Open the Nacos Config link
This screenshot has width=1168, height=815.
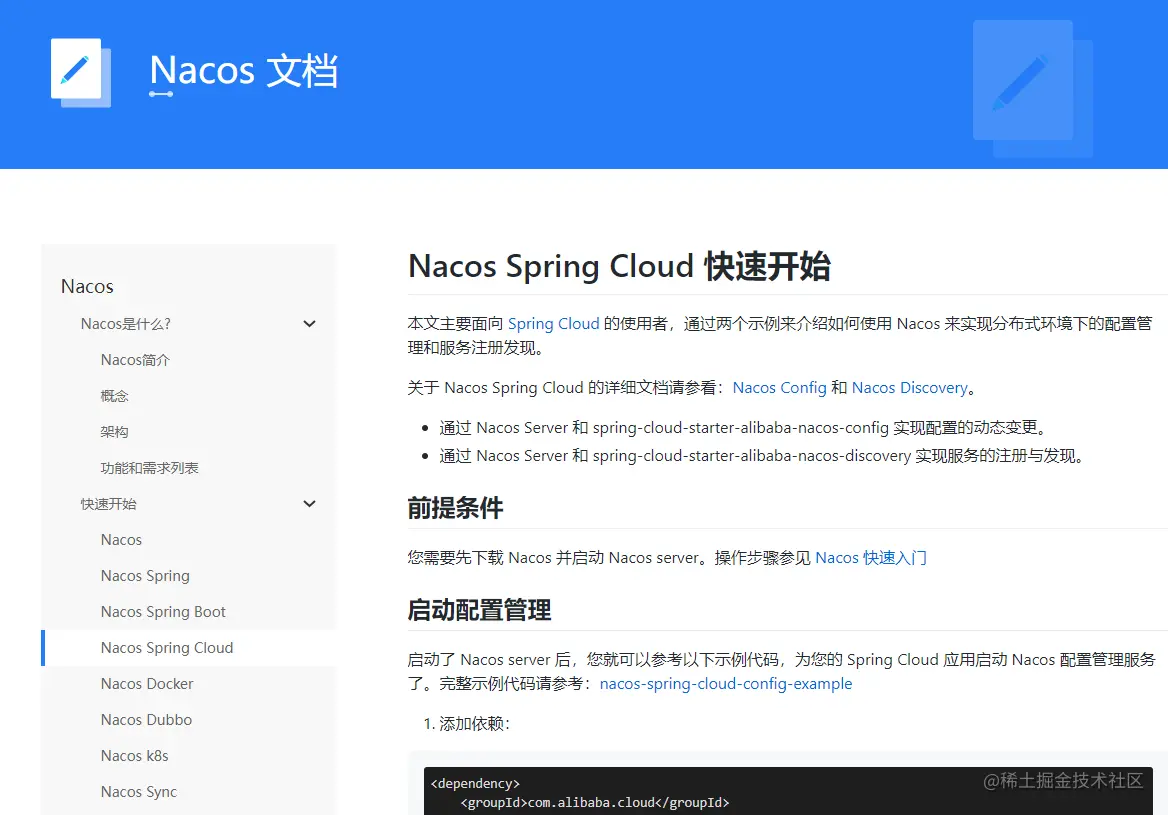click(779, 387)
